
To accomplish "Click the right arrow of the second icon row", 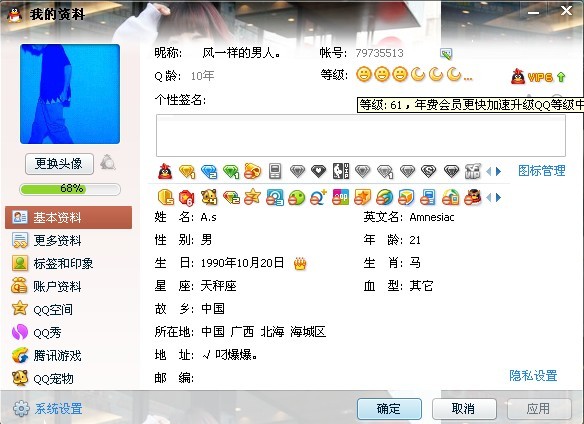I will click(499, 197).
